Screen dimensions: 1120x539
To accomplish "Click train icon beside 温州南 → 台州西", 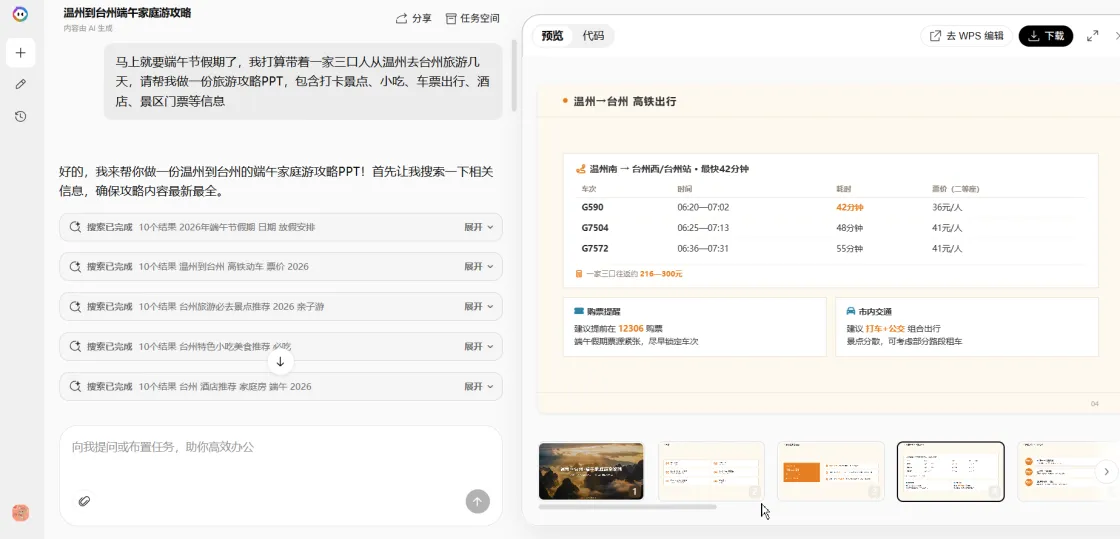I will pyautogui.click(x=581, y=169).
